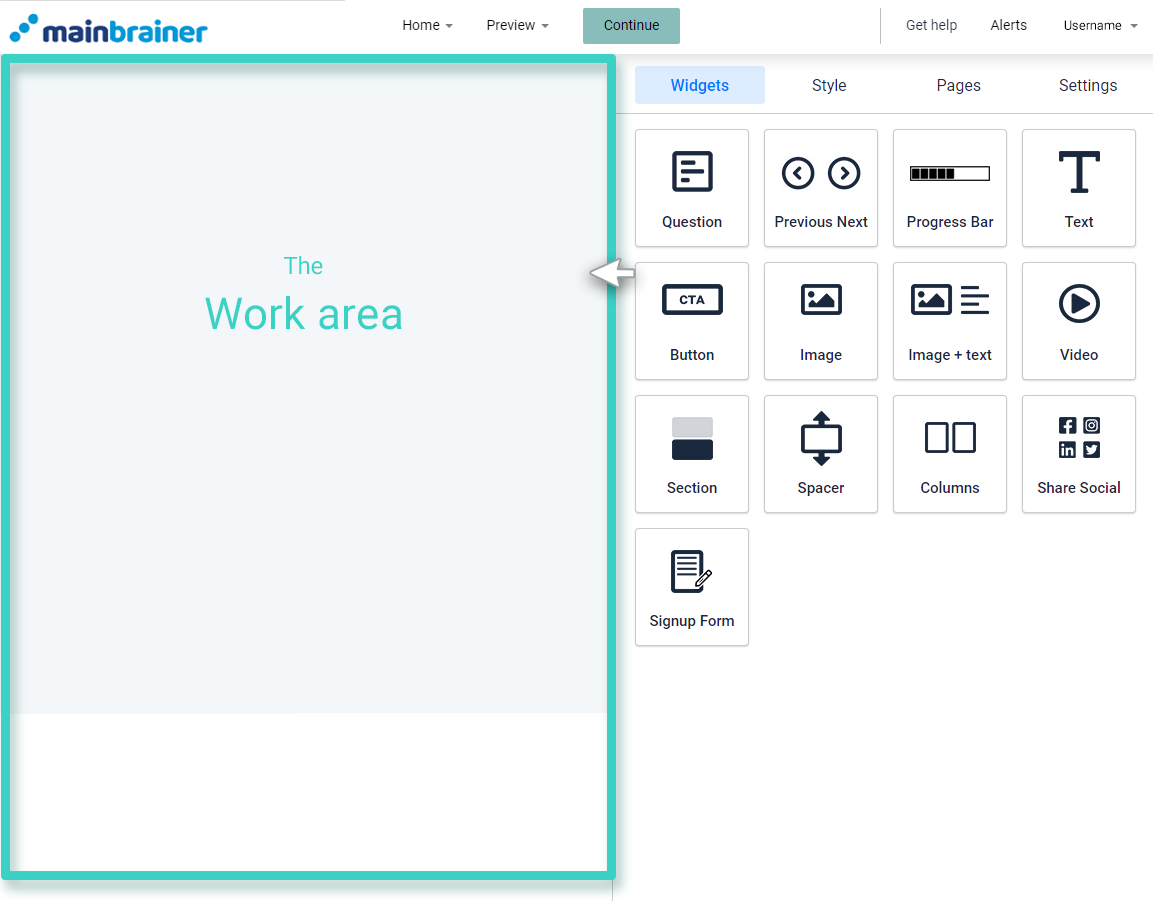Expand the Preview dropdown
Screen dimensions: 1153x901
[x=517, y=26]
